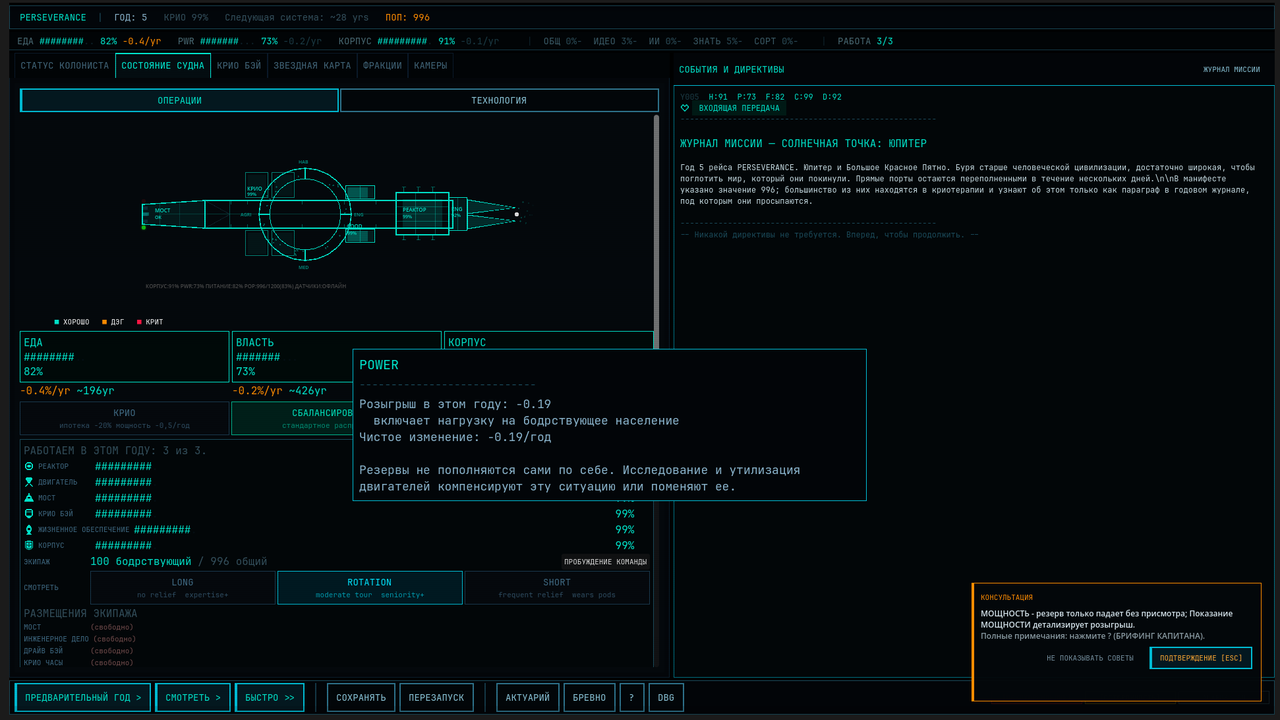1280x720 pixels.
Task: Click the ПОП: 996 population counter
Action: (408, 17)
